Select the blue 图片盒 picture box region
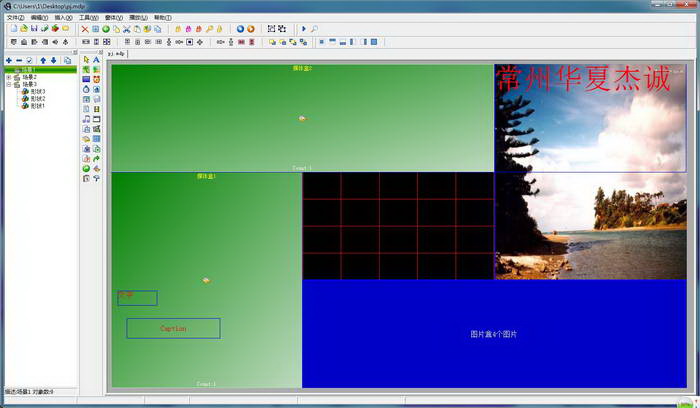Viewport: 700px width, 408px height. [x=493, y=334]
